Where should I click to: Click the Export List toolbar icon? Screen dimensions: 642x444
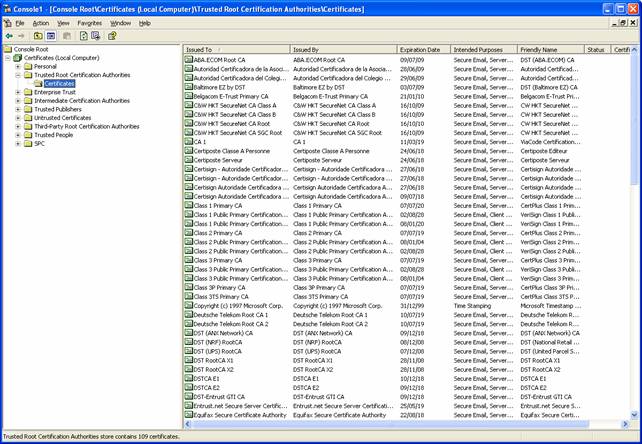(96, 36)
